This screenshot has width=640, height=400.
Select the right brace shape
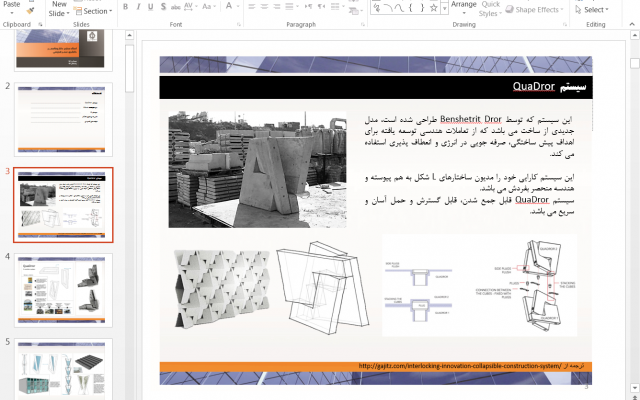click(422, 7)
